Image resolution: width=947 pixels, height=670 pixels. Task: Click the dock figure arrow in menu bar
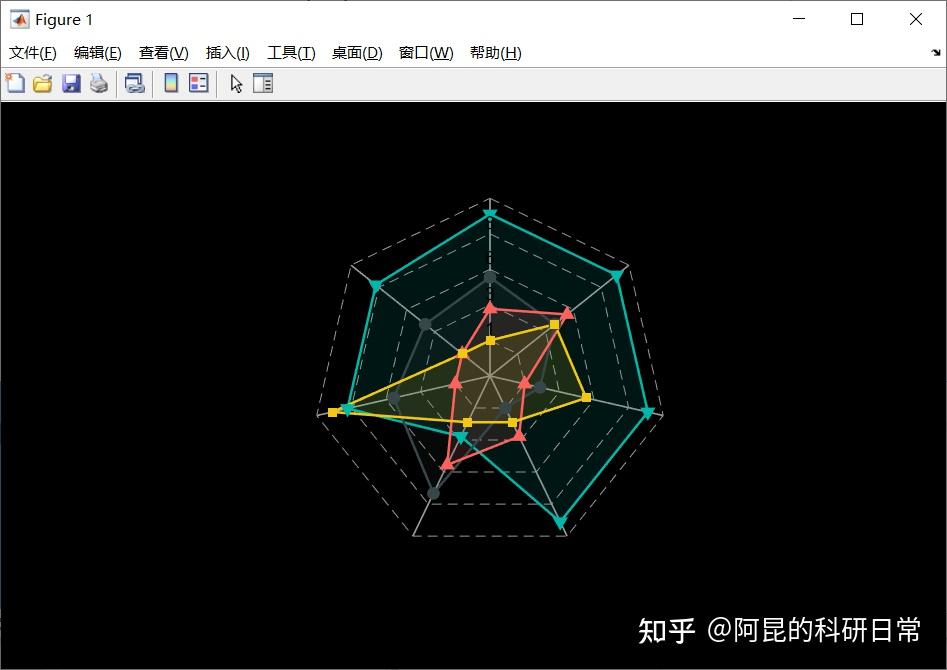[x=936, y=53]
